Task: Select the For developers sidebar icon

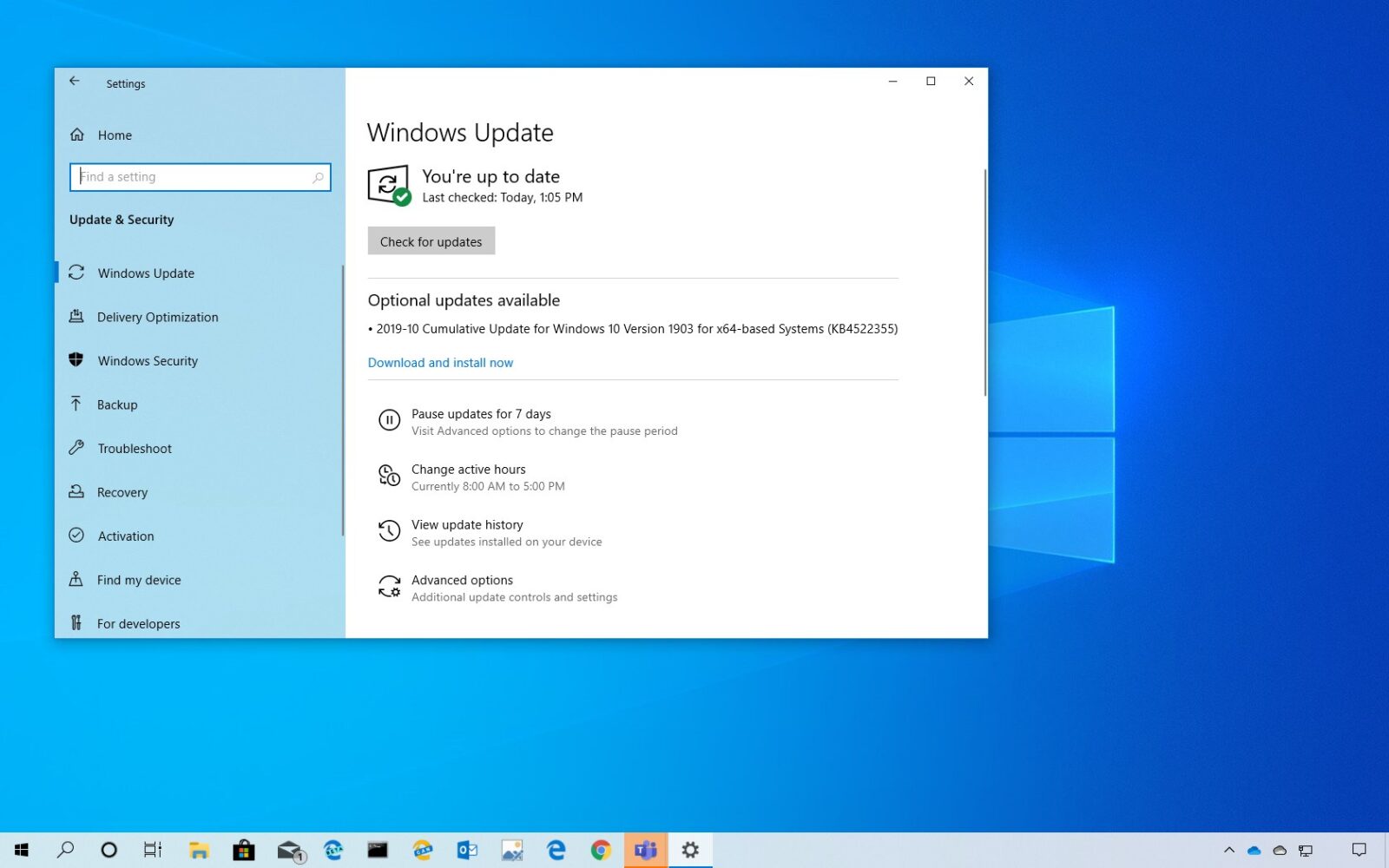Action: (77, 623)
